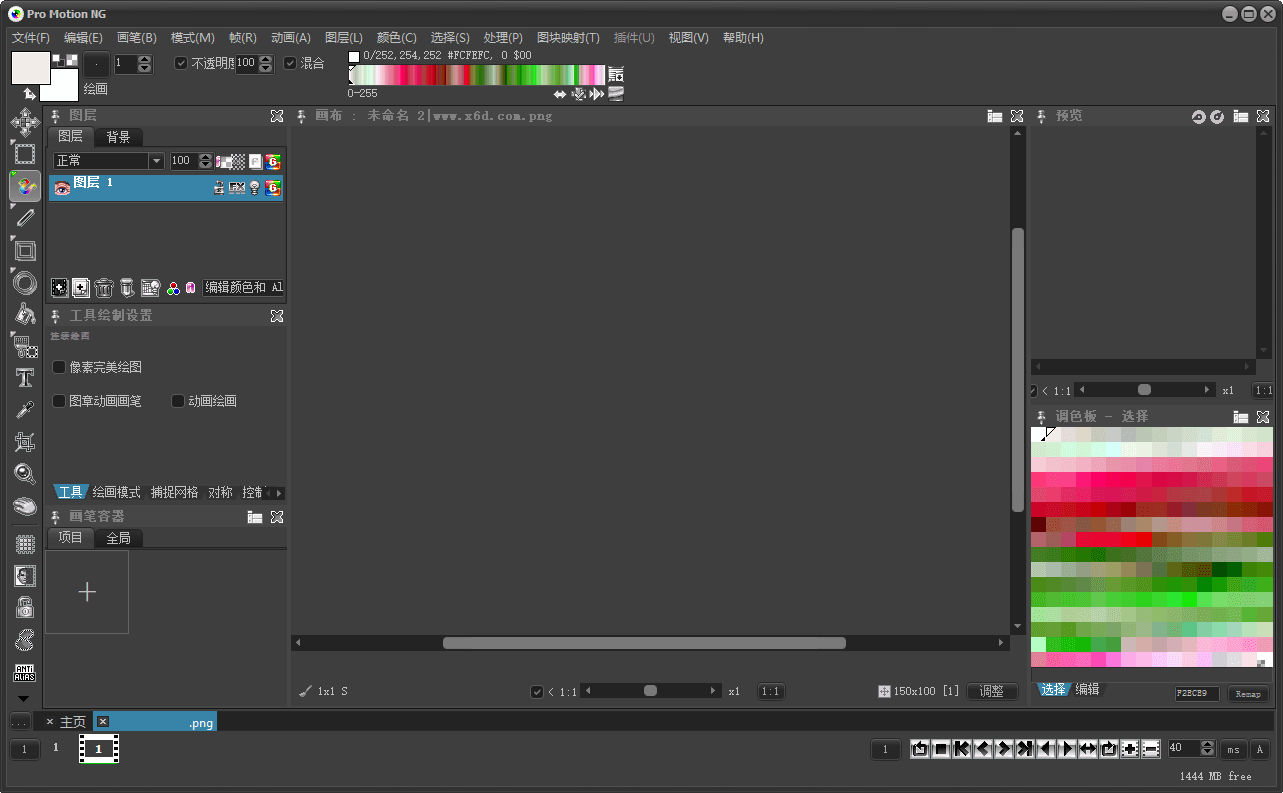Click the 编辑颜色和 Alpha button
The image size is (1283, 793).
pos(243,287)
